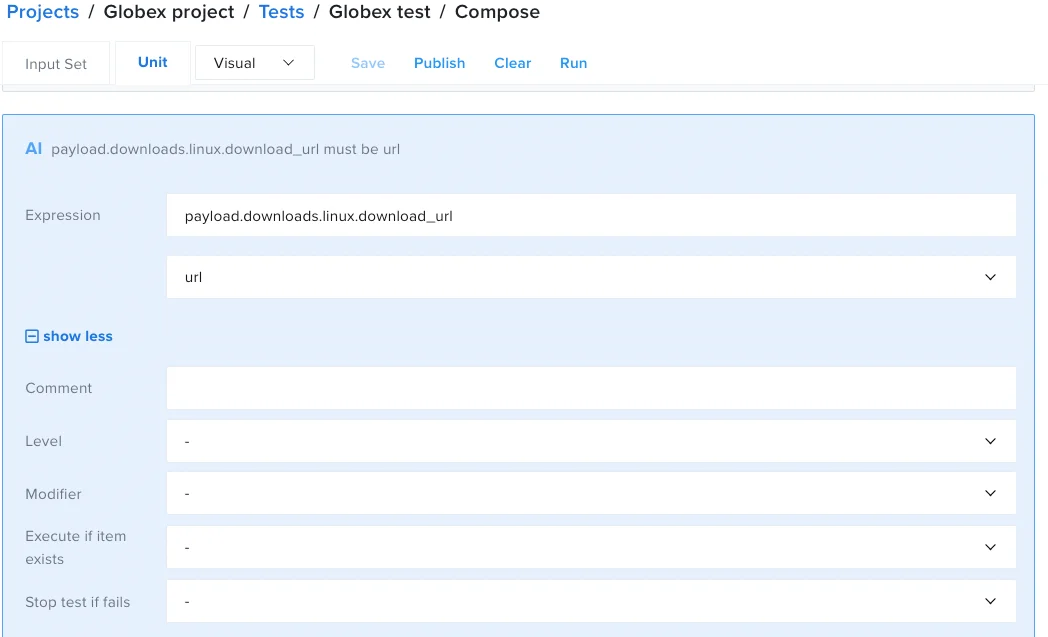Viewport: 1048px width, 637px height.
Task: Go to Projects breadcrumb link
Action: [43, 13]
